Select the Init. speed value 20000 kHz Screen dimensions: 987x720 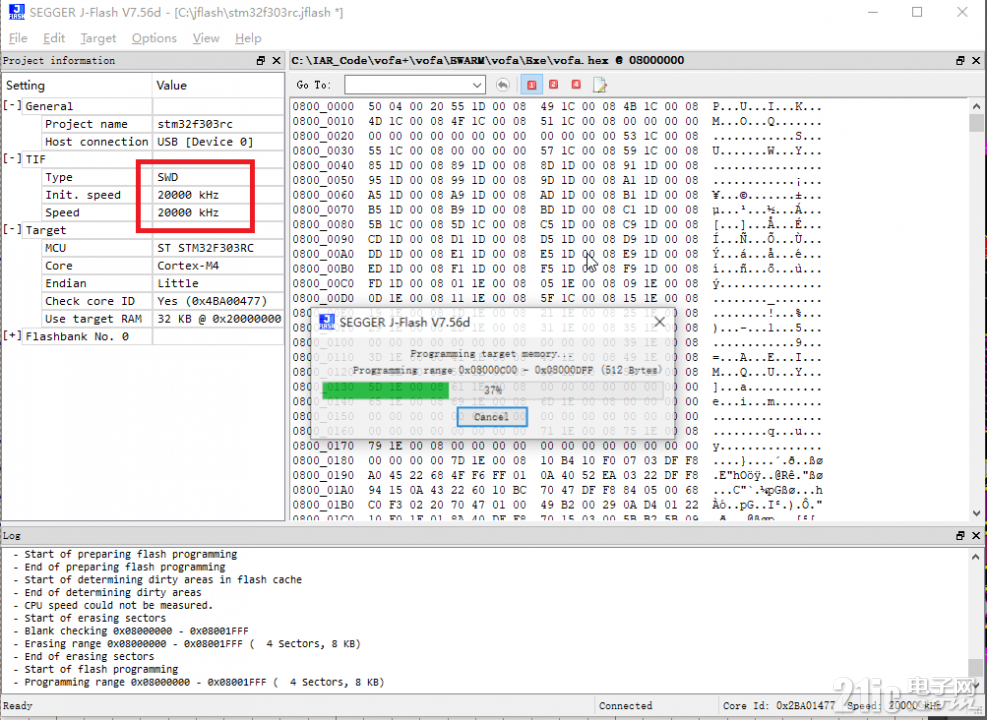[188, 194]
